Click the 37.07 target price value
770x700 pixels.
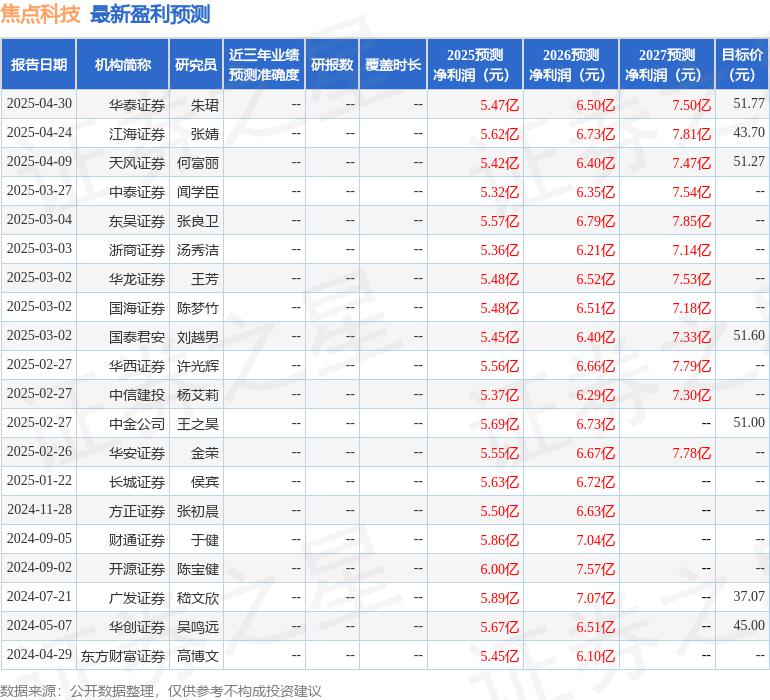pyautogui.click(x=748, y=597)
